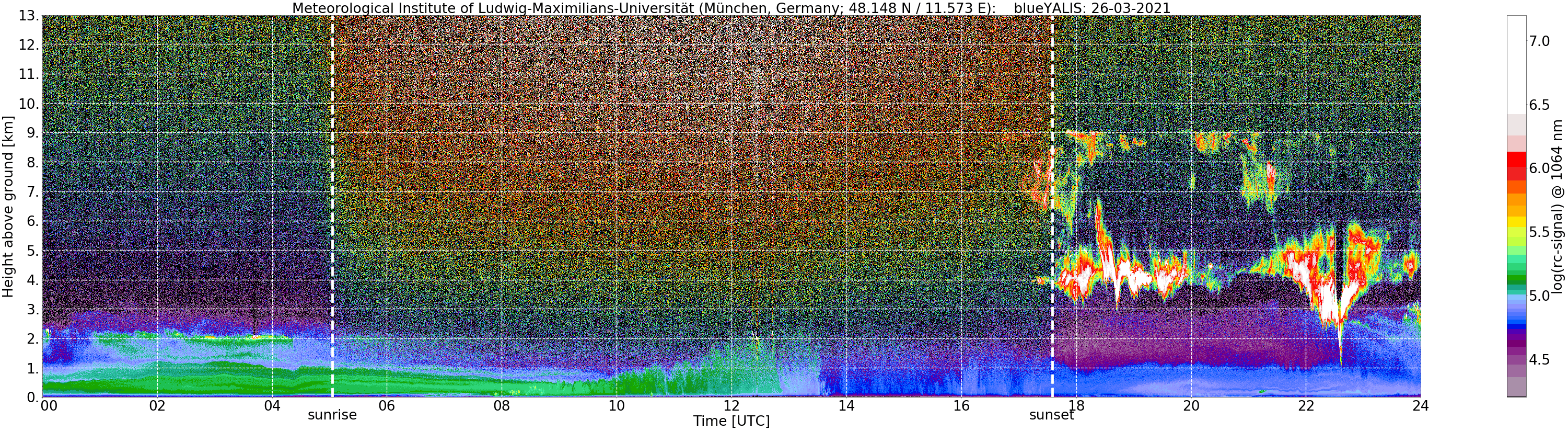
Task: Click the '5.' height tick label
Action: (x=33, y=251)
